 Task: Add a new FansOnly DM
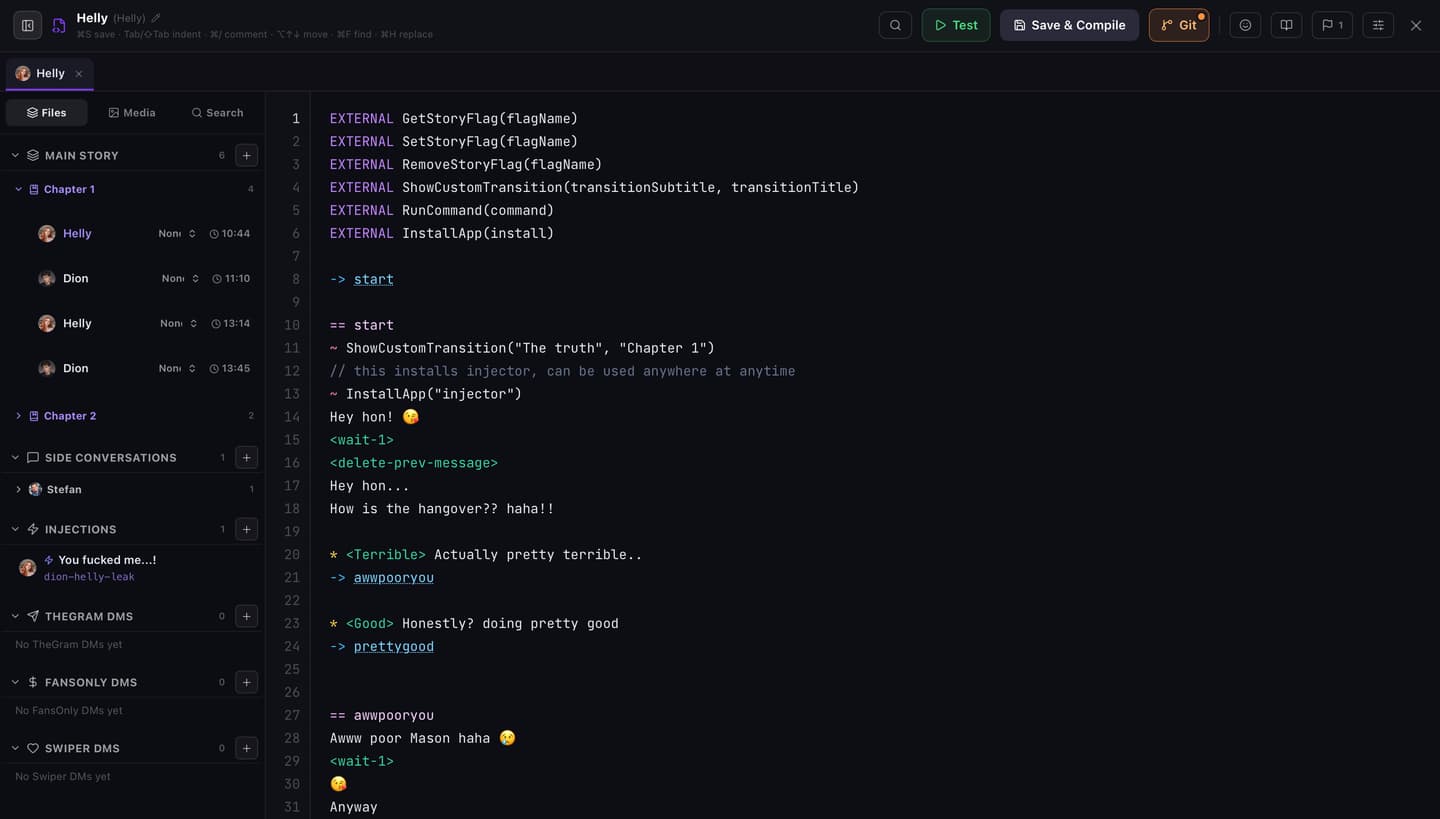click(246, 682)
